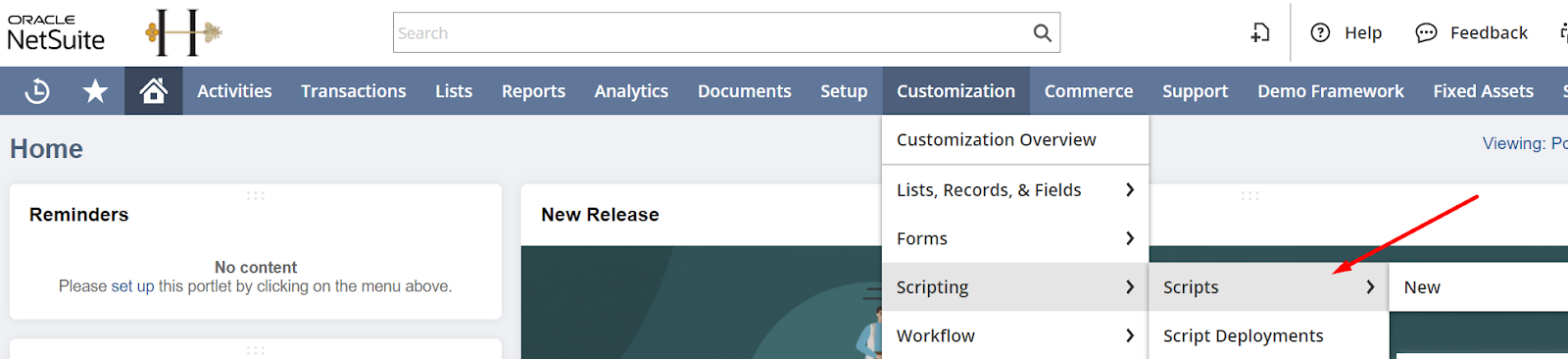Select Customization Overview menu entry
This screenshot has height=359, width=1568.
pyautogui.click(x=1015, y=140)
